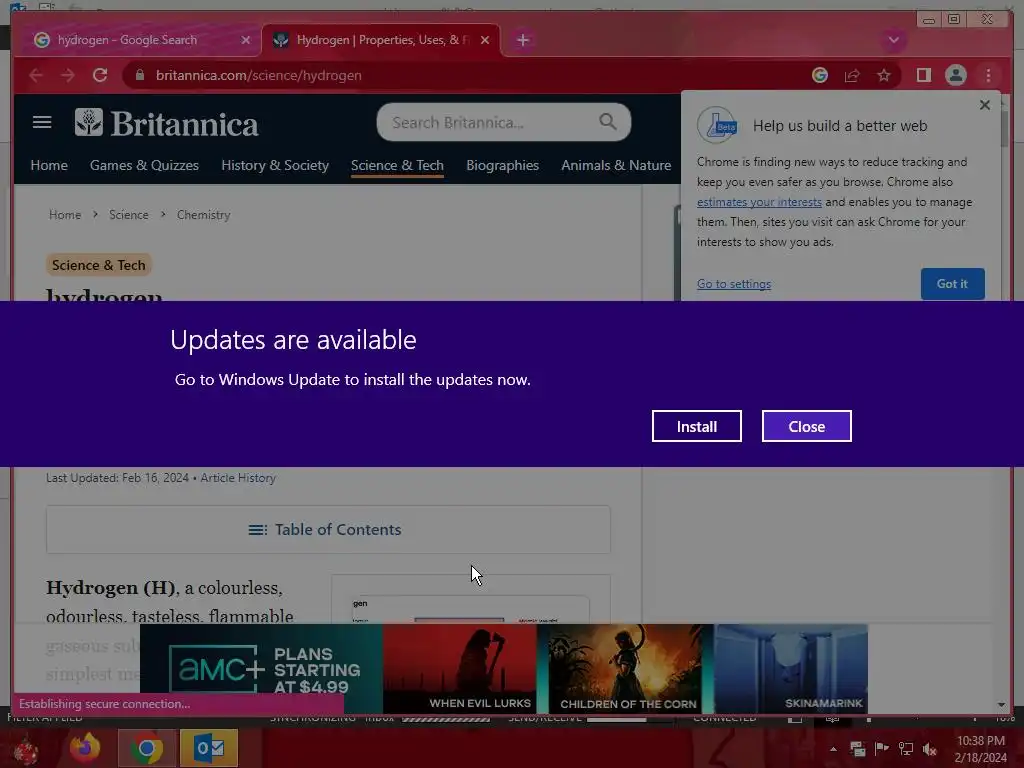Open Article History link
Image resolution: width=1024 pixels, height=768 pixels.
click(x=238, y=478)
